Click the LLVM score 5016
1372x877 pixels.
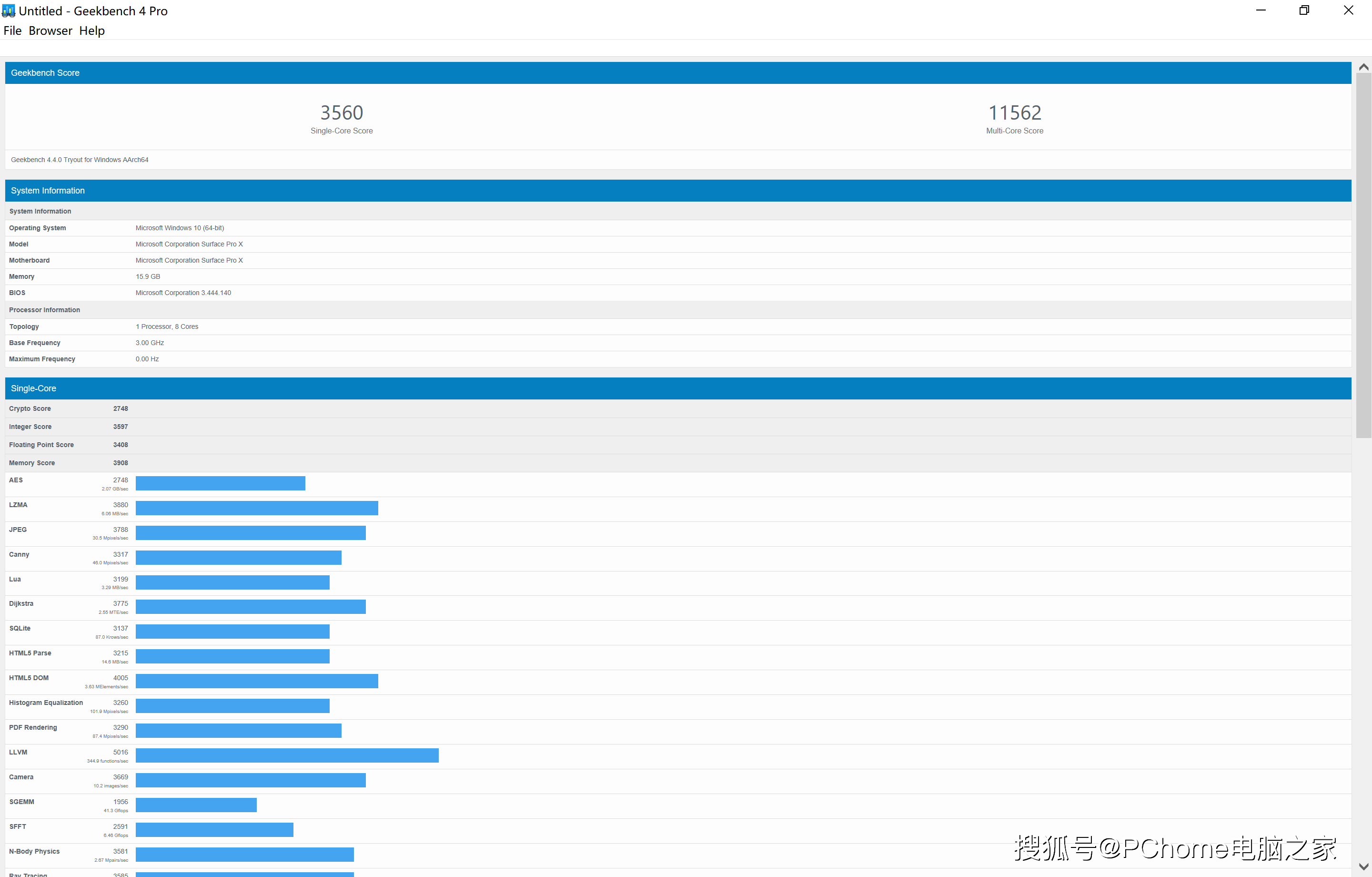[121, 753]
